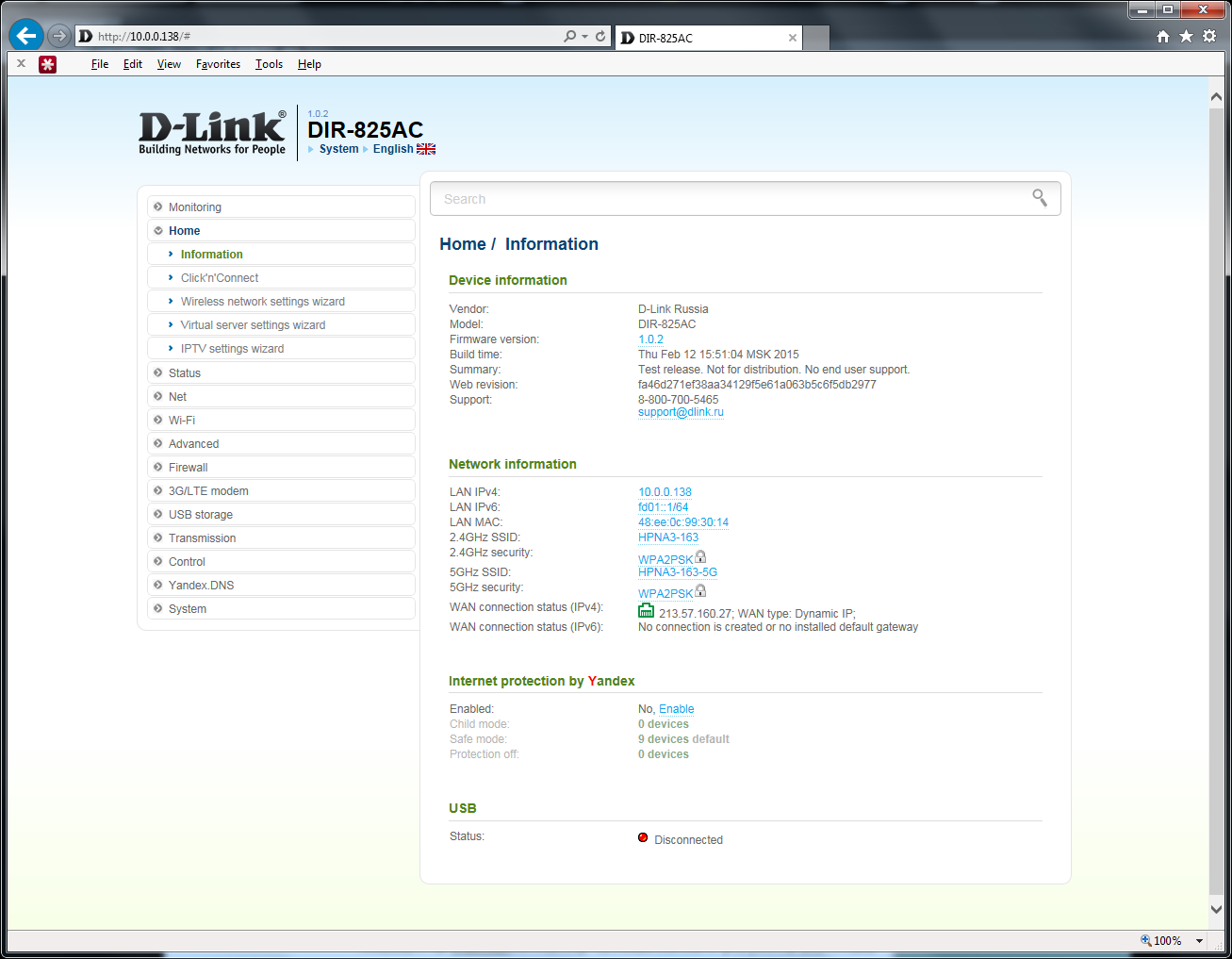Open favorites star icon
Image resolution: width=1232 pixels, height=959 pixels.
click(1186, 37)
